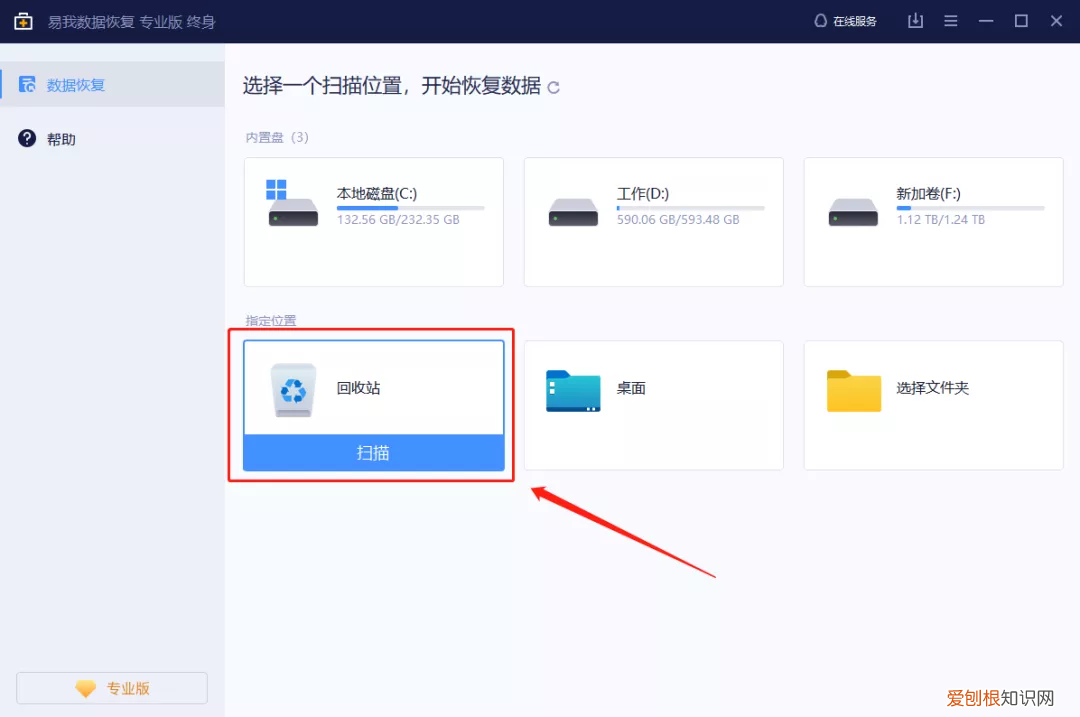Click the yellow 选择文件夹 folder icon
This screenshot has width=1080, height=717.
point(852,391)
